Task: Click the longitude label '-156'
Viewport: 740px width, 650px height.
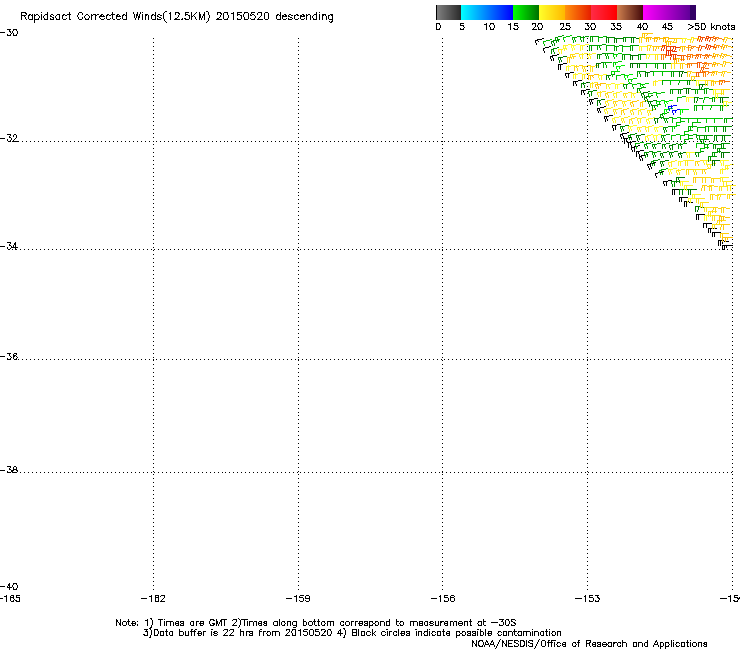Action: (x=443, y=599)
